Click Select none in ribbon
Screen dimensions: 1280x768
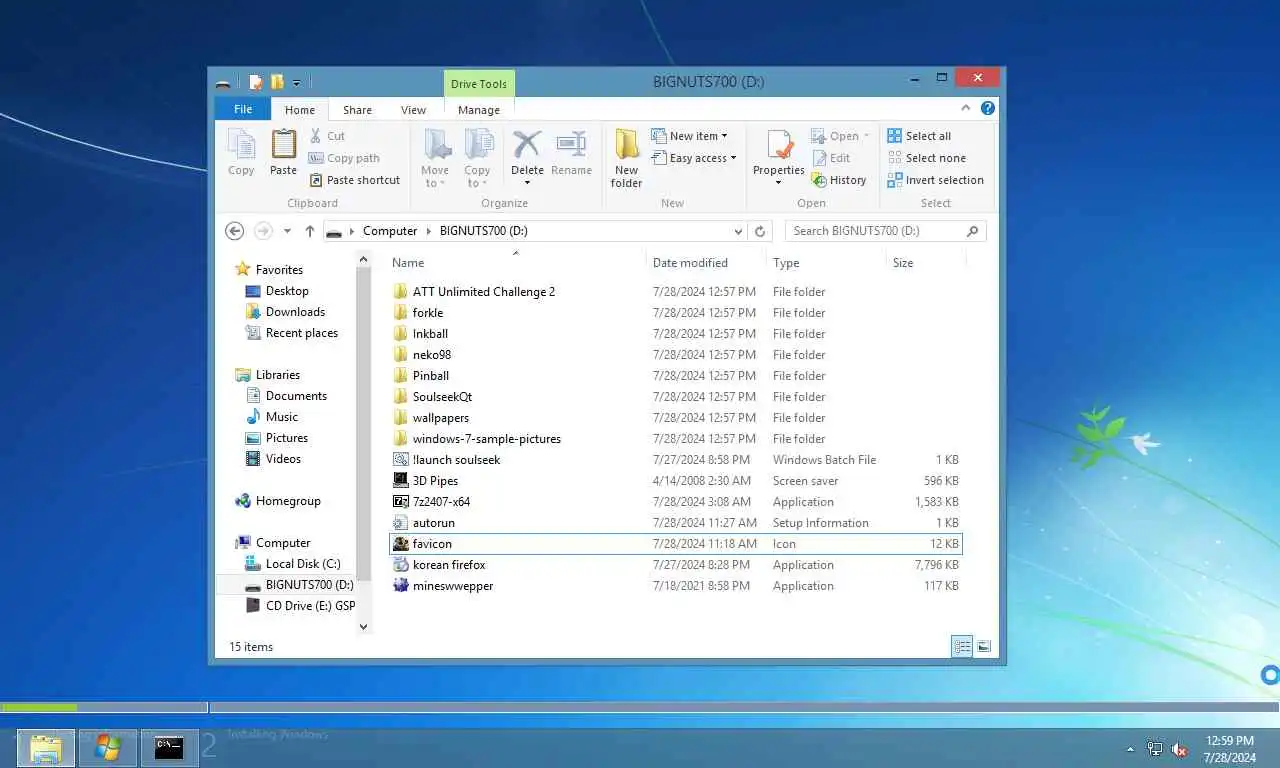[x=927, y=158]
